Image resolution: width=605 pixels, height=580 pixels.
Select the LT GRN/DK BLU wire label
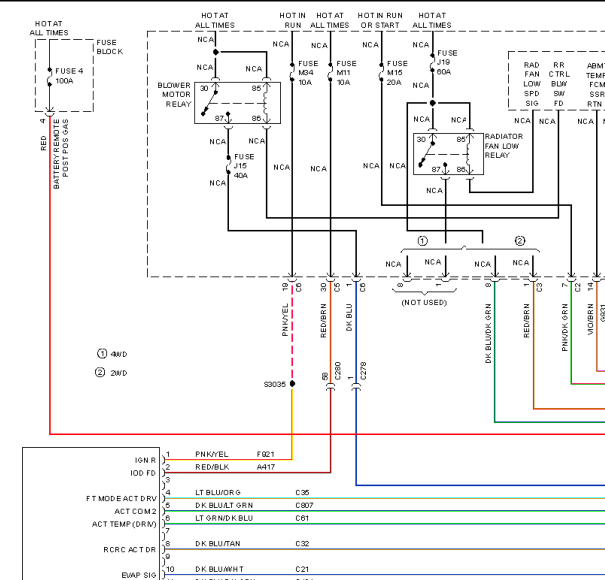224,518
